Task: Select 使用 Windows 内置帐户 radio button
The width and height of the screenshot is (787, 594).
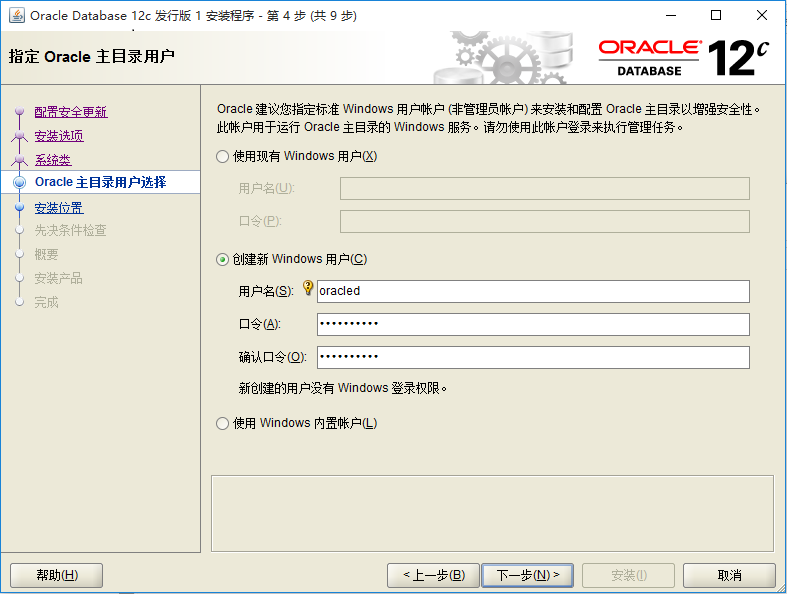Action: click(x=222, y=424)
